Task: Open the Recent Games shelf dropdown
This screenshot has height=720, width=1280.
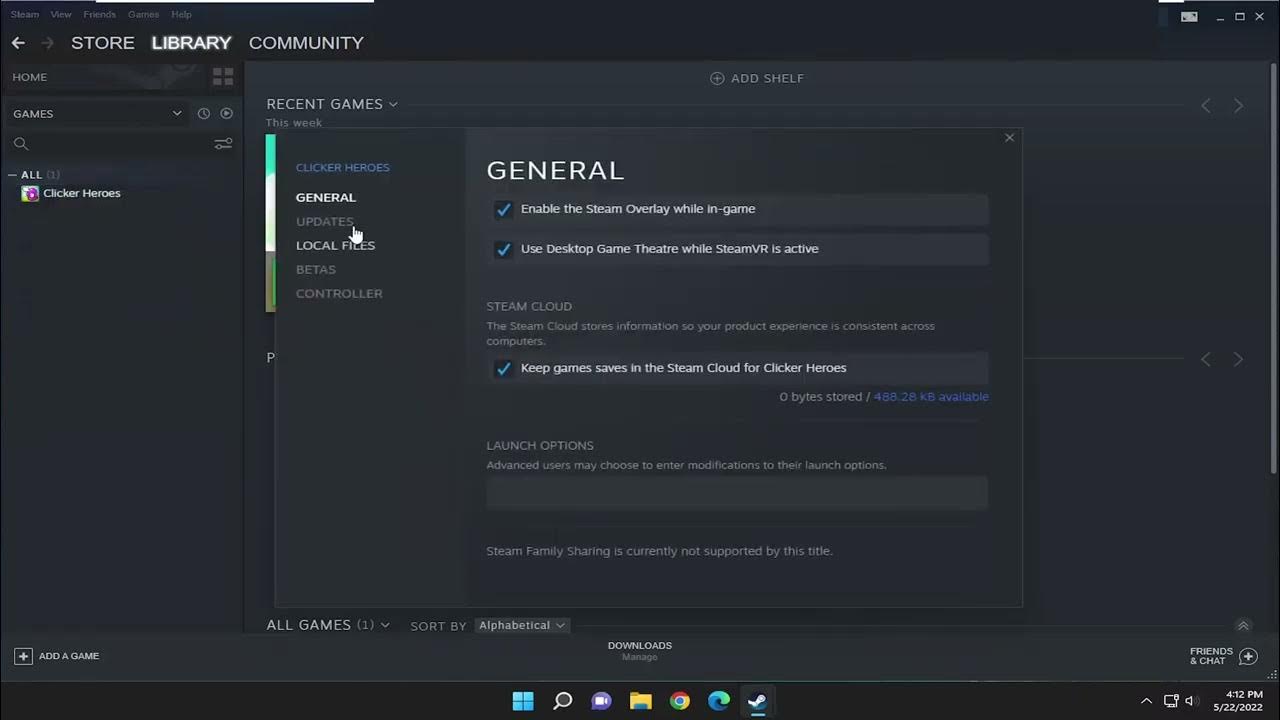Action: (x=393, y=104)
